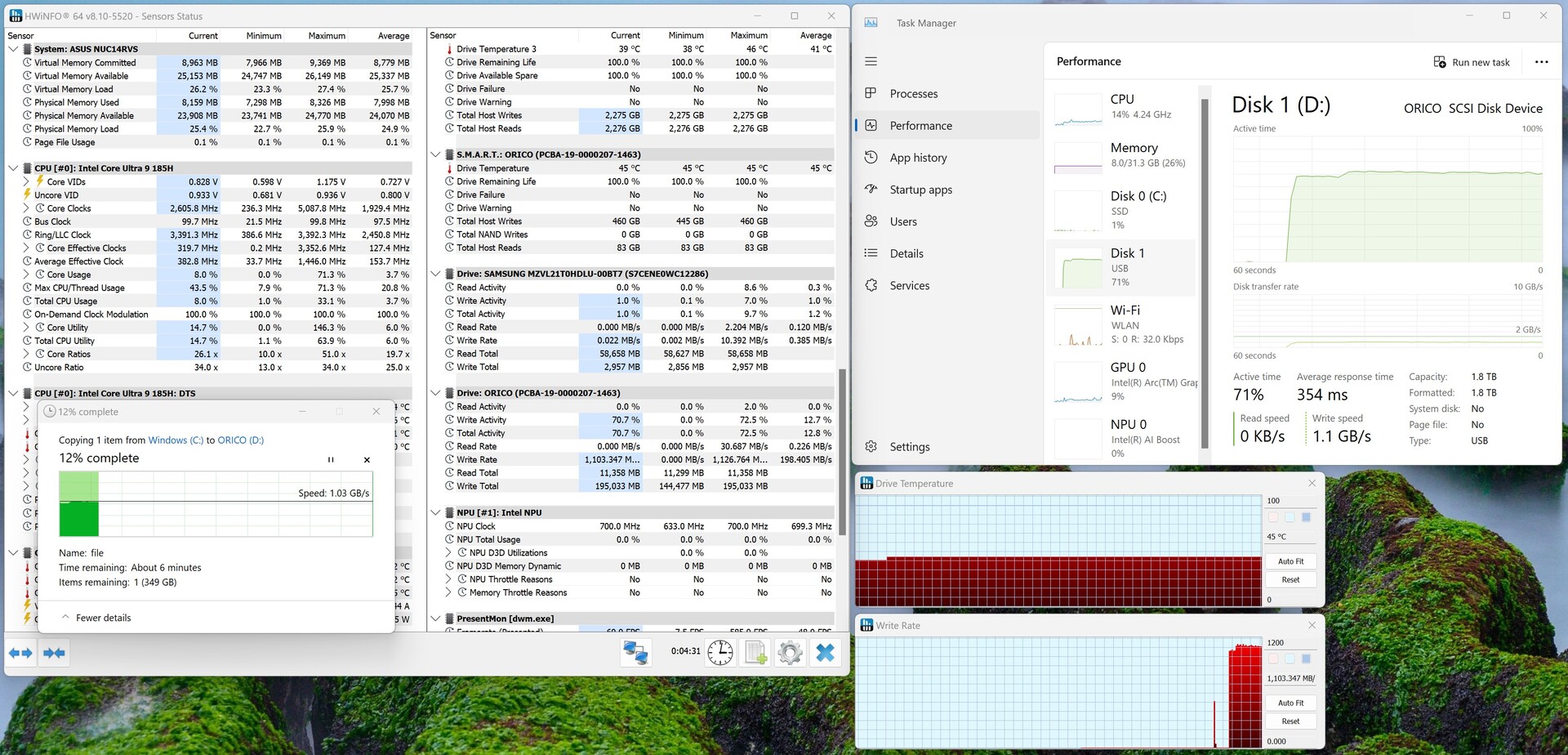The image size is (1568, 755).
Task: Click Auto Fit in Write Rate graph
Action: pos(1290,703)
